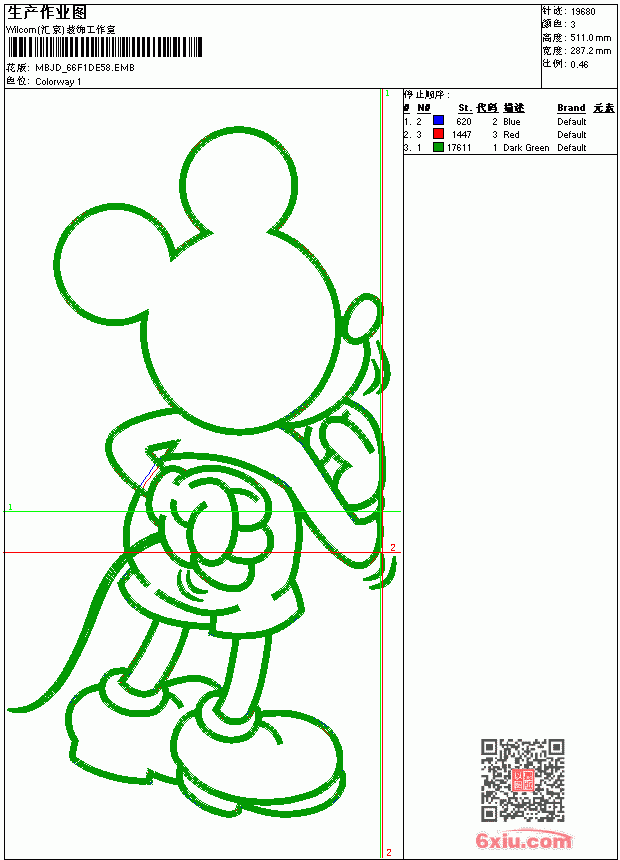
Task: Click the Dark Green row description
Action: coord(526,148)
